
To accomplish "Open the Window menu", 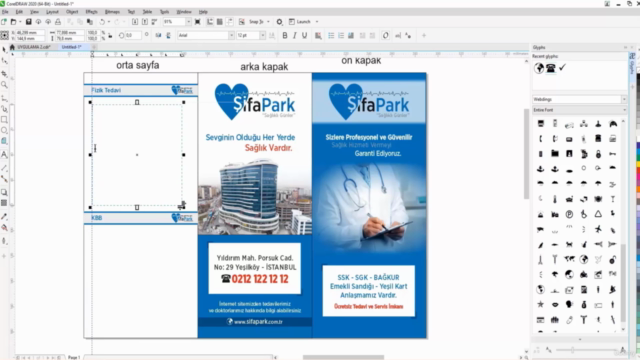I will [184, 12].
